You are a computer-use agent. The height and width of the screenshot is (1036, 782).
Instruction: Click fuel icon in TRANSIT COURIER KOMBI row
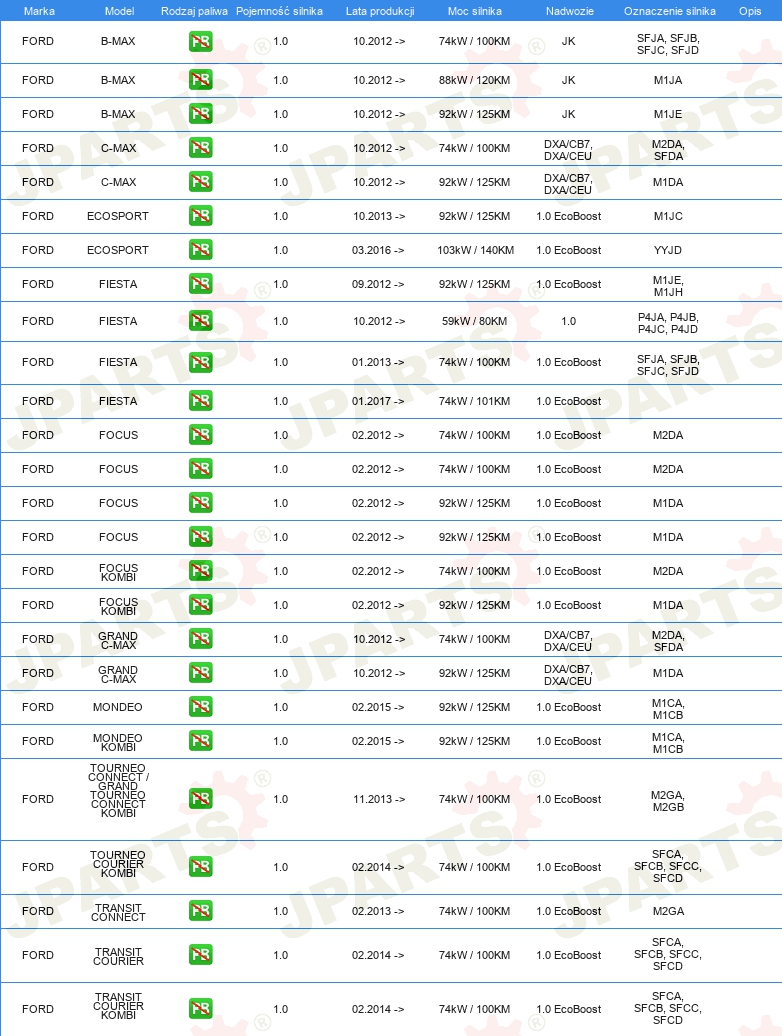tap(201, 1009)
